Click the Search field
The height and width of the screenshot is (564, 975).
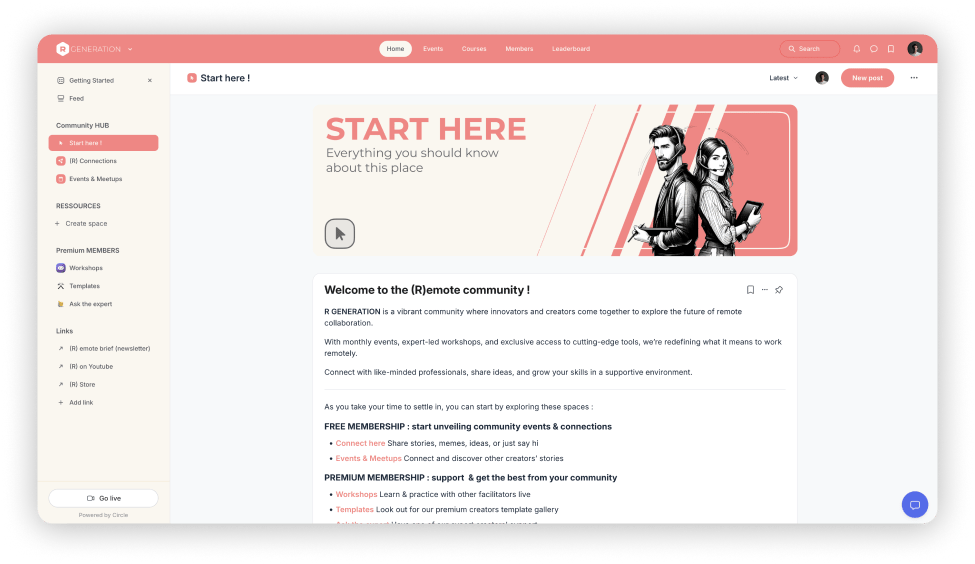pos(810,49)
